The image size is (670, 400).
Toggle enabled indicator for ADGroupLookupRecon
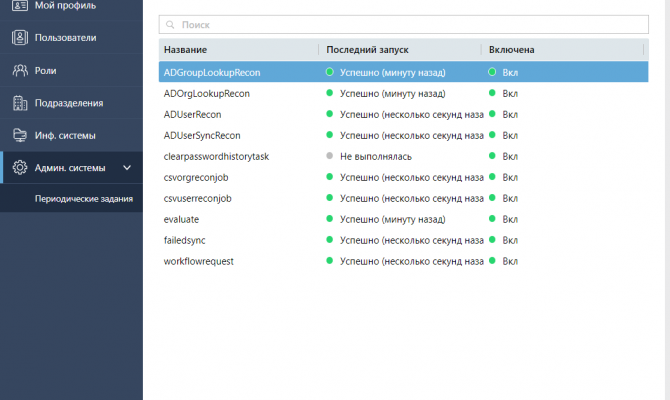coord(492,72)
